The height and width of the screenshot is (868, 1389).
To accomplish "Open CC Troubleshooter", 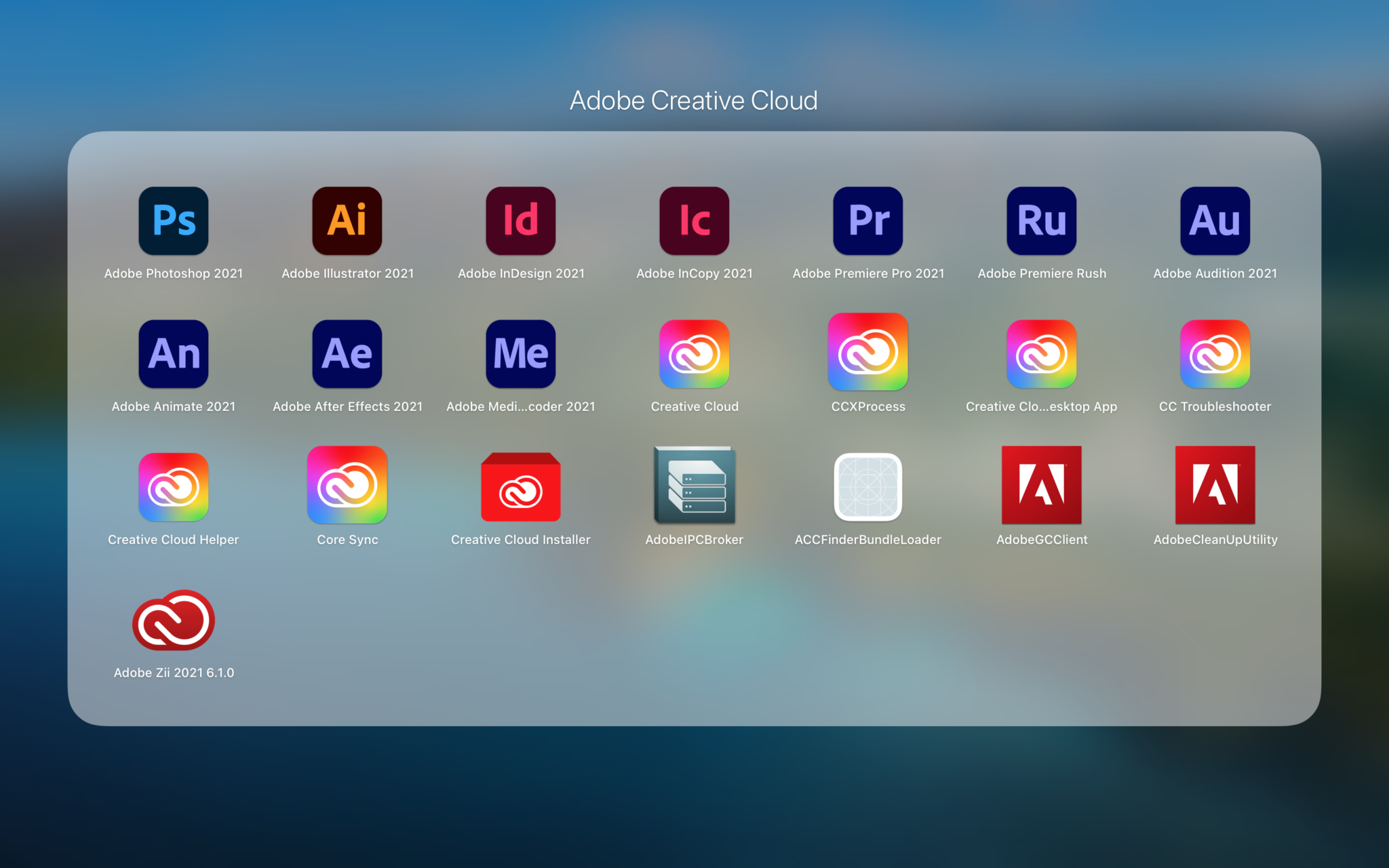I will click(x=1215, y=353).
